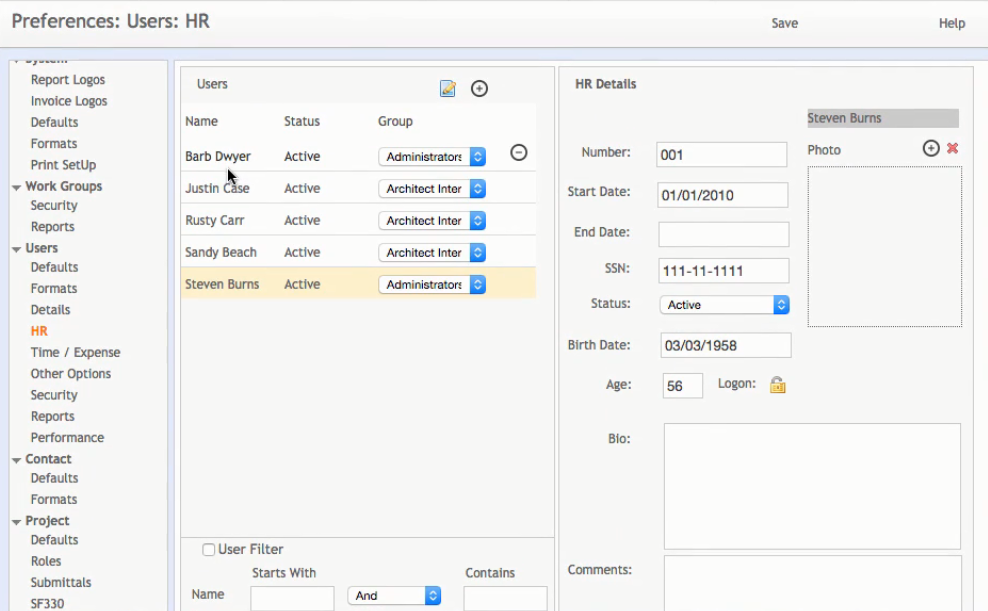The width and height of the screenshot is (988, 611).
Task: Remove Barb Dwyer using the minus icon
Action: 518,153
